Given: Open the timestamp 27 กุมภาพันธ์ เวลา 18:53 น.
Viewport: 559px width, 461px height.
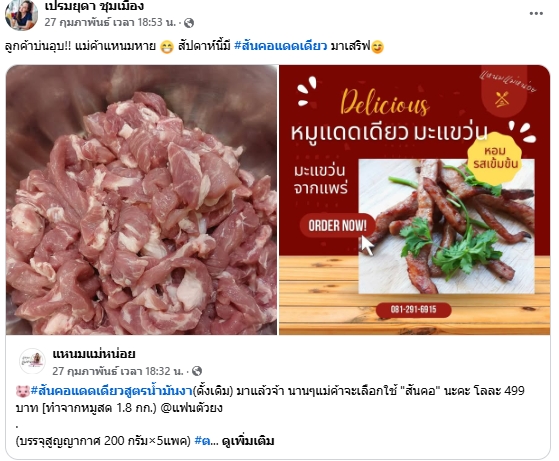Looking at the screenshot, I should (x=110, y=22).
